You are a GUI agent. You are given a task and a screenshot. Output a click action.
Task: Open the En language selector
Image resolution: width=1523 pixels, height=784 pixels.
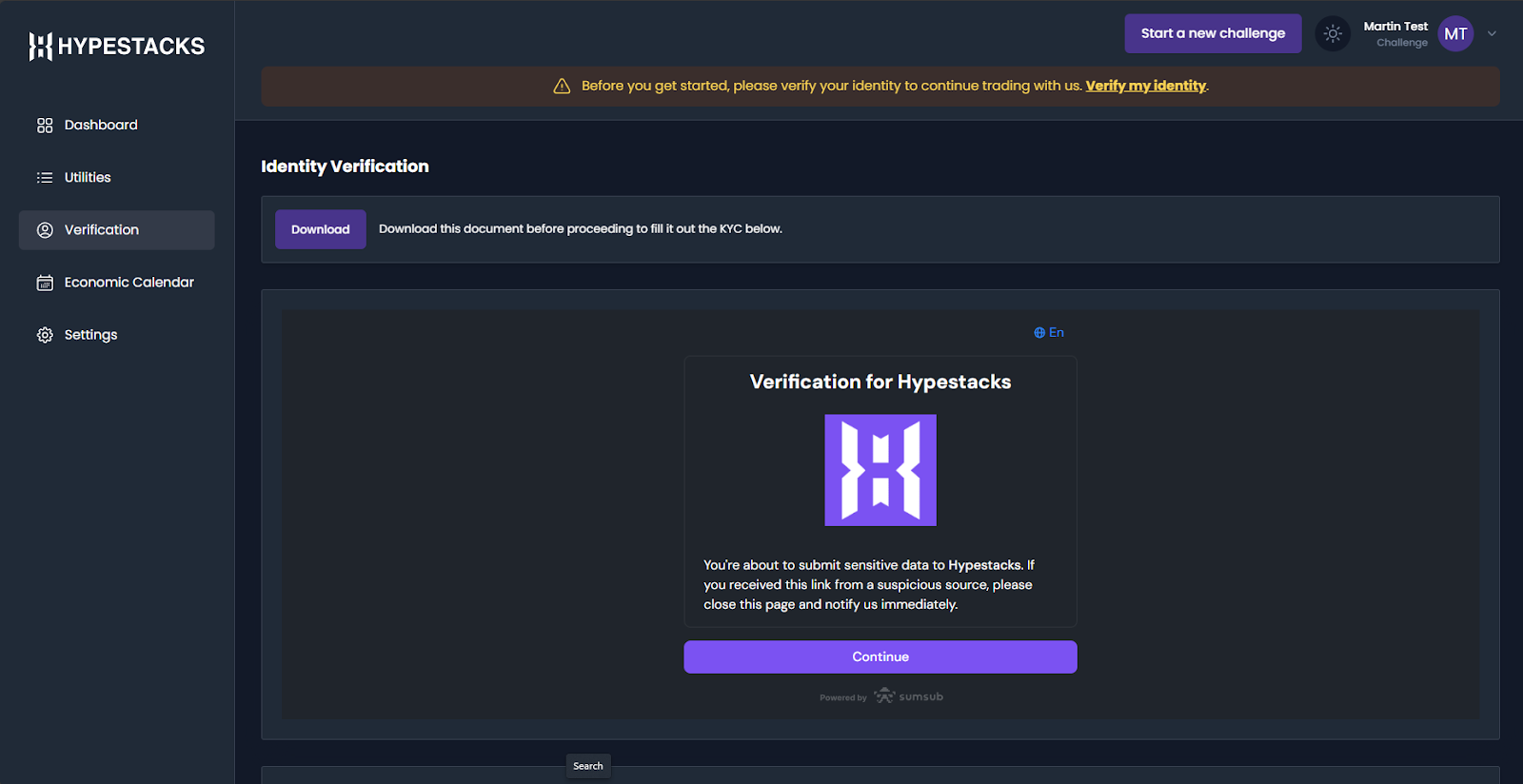click(1049, 332)
